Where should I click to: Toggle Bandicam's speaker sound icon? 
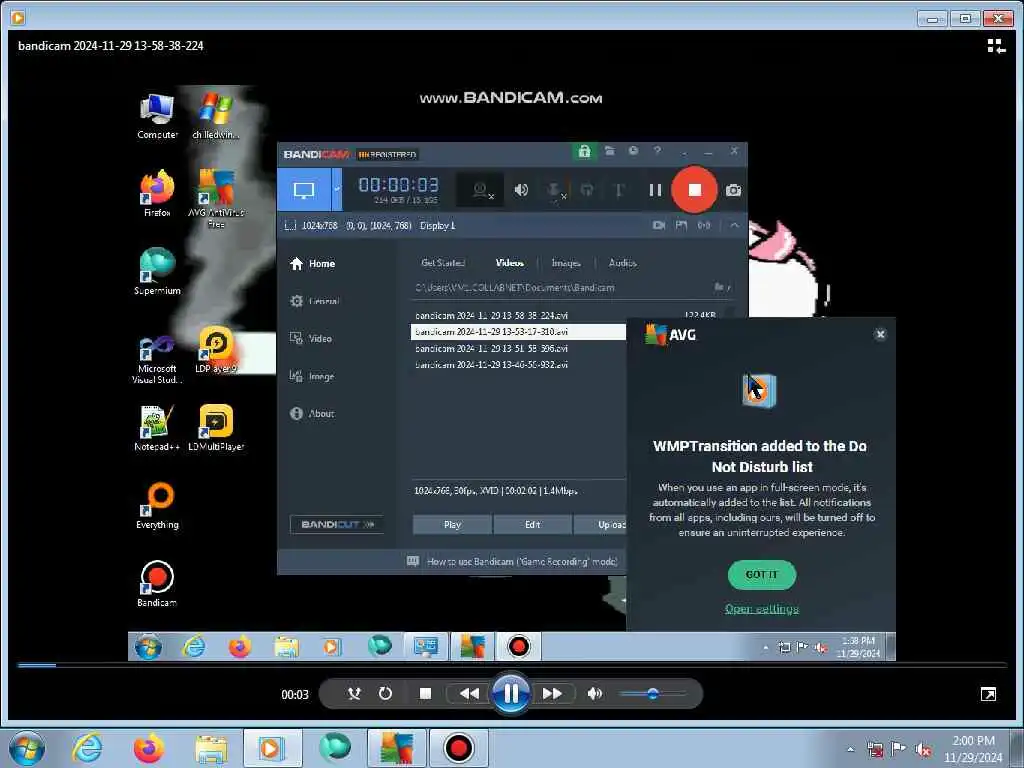[x=521, y=190]
